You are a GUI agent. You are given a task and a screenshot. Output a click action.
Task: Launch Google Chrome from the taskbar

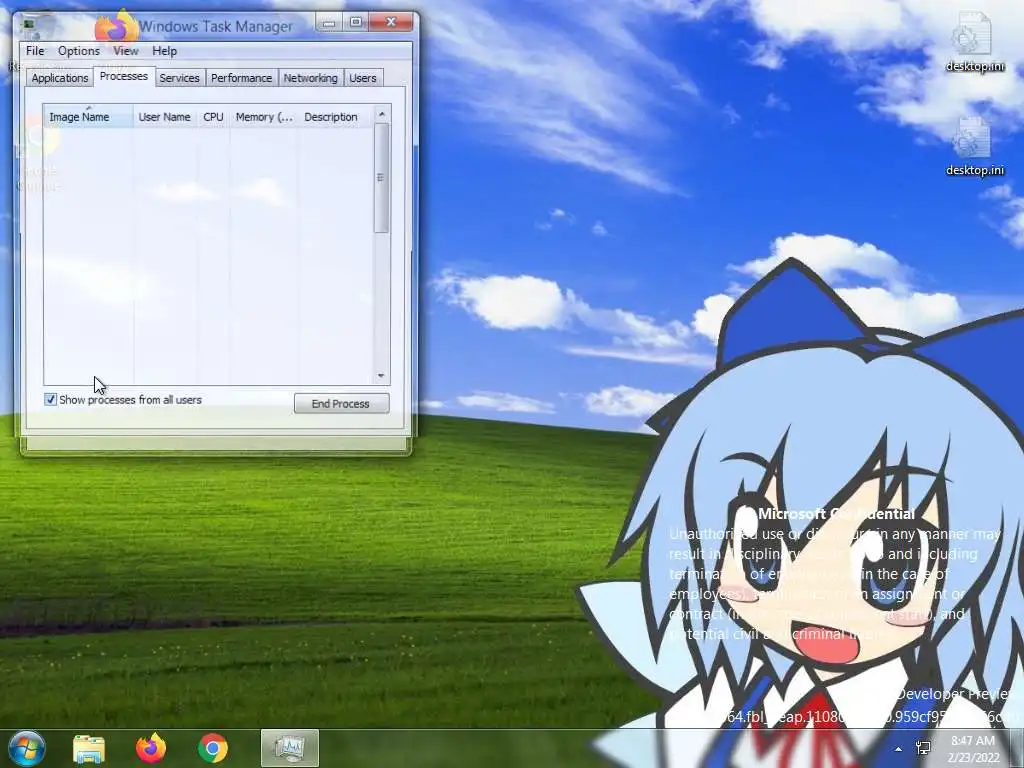213,748
